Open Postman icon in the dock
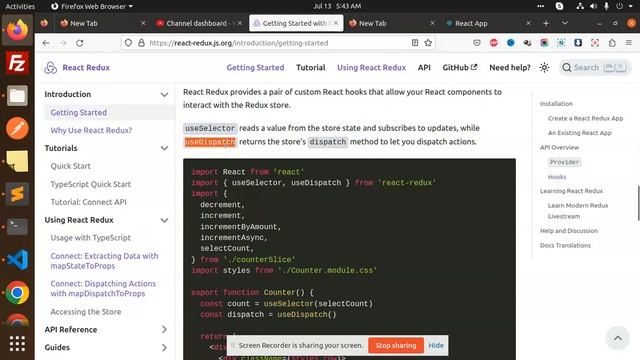Screen dimensions: 640x360 click(17, 129)
